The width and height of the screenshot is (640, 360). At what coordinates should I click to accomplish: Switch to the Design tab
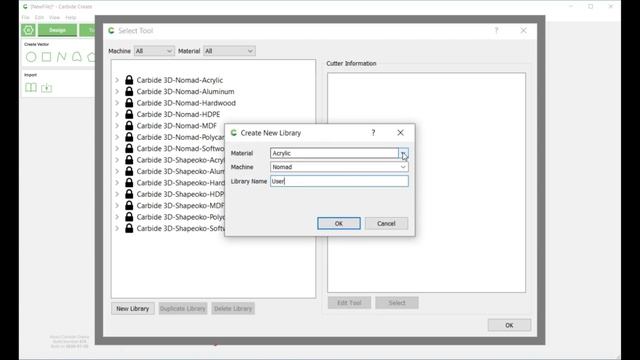tap(57, 30)
